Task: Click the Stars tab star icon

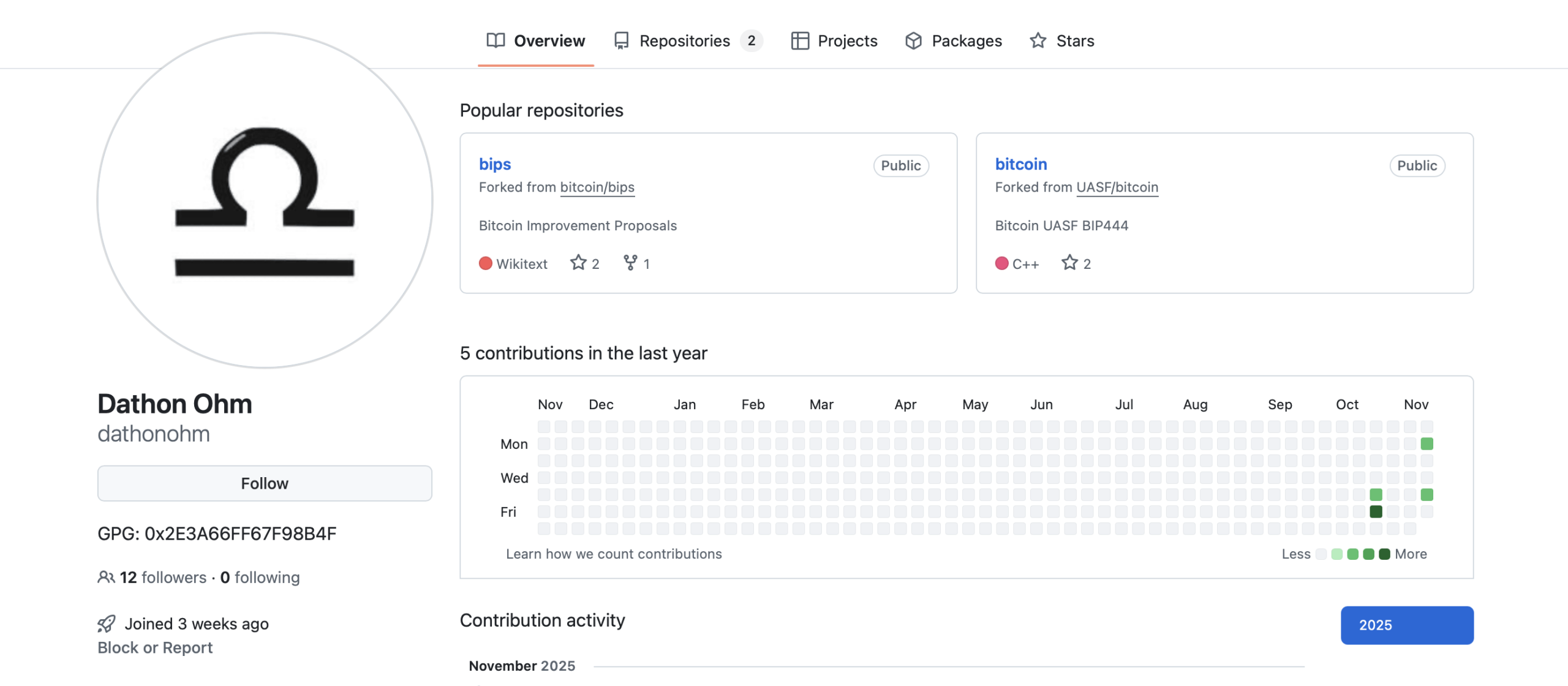Action: click(1038, 40)
